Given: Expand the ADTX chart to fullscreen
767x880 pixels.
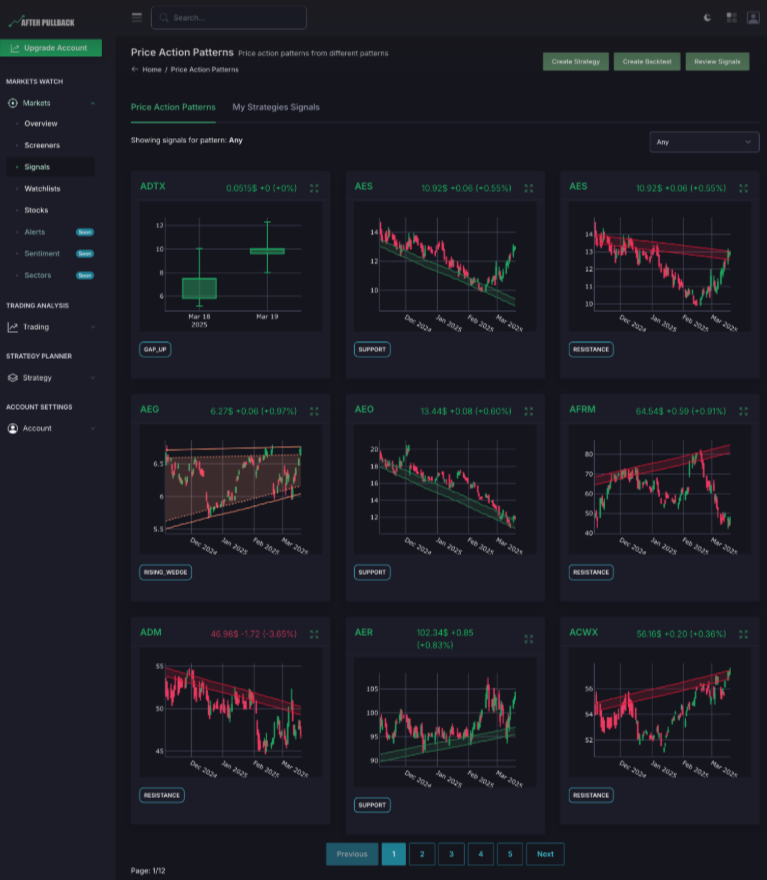Looking at the screenshot, I should 314,187.
